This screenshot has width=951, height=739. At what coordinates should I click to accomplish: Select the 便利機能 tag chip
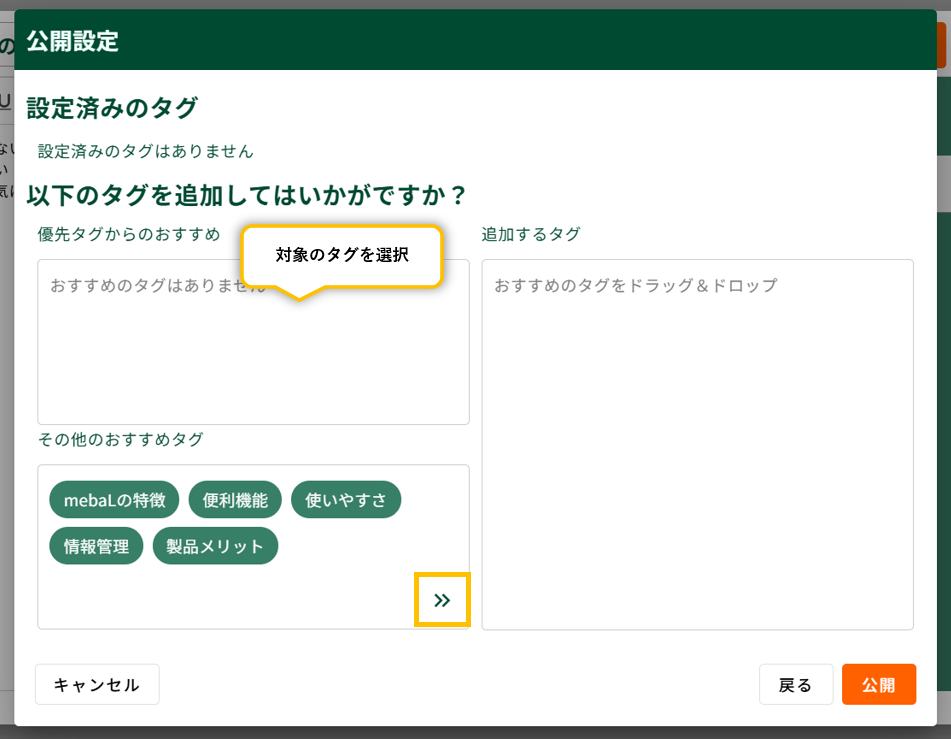coord(235,500)
